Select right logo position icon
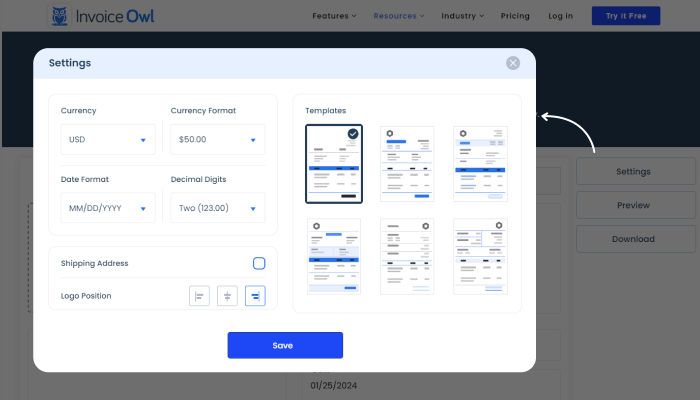 click(x=255, y=296)
